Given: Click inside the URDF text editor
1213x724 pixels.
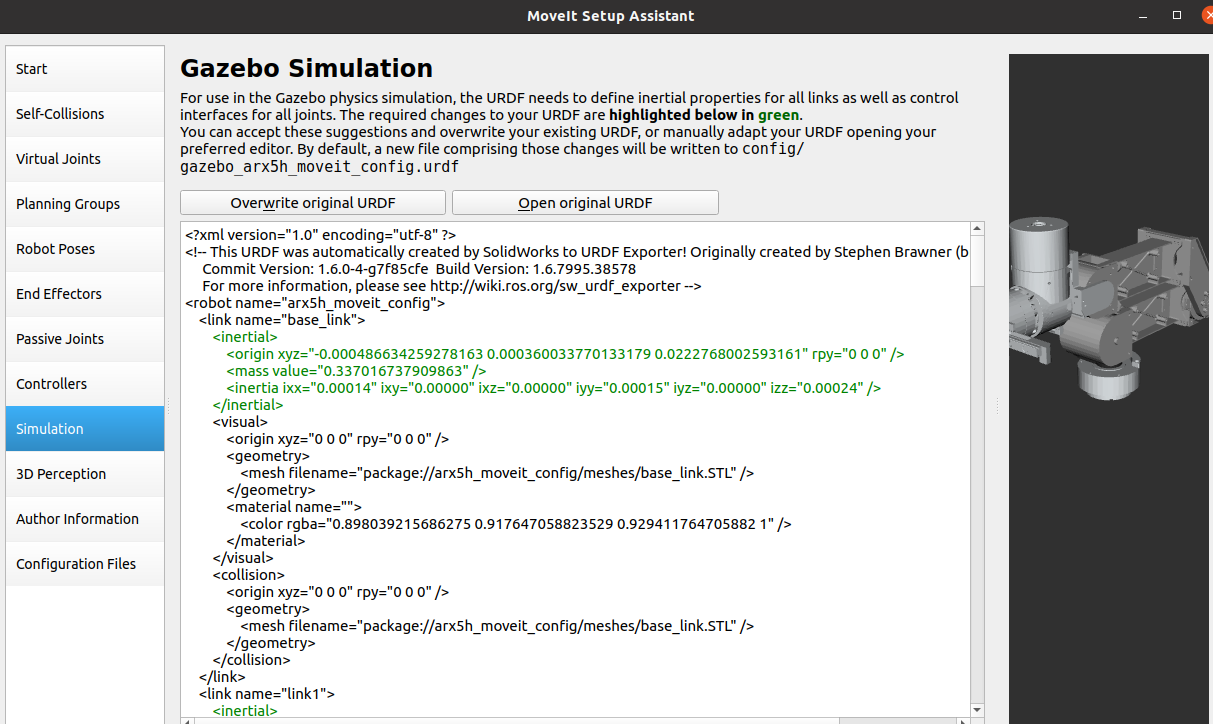Looking at the screenshot, I should click(x=576, y=470).
